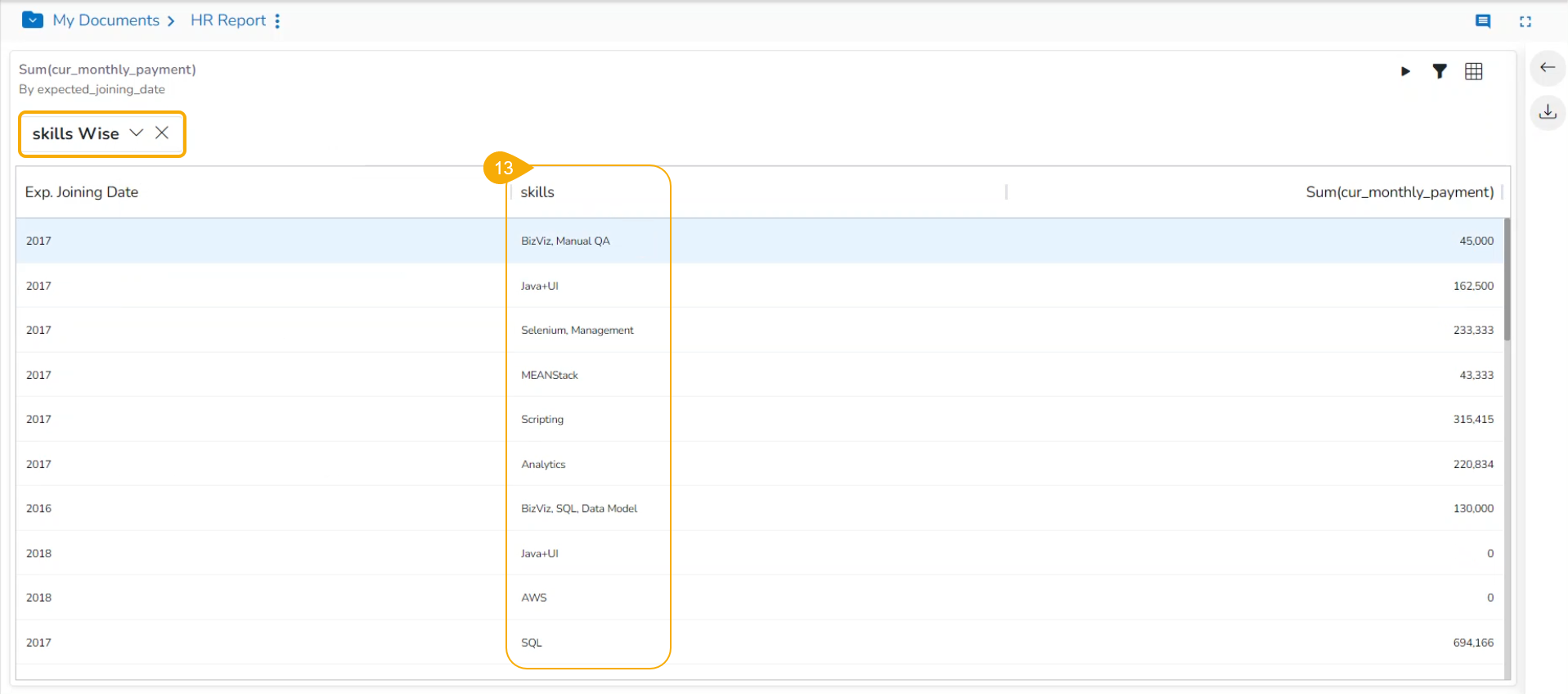Click the table's vertical scrollbar thumb
Image resolution: width=1568 pixels, height=694 pixels.
coord(1507,278)
